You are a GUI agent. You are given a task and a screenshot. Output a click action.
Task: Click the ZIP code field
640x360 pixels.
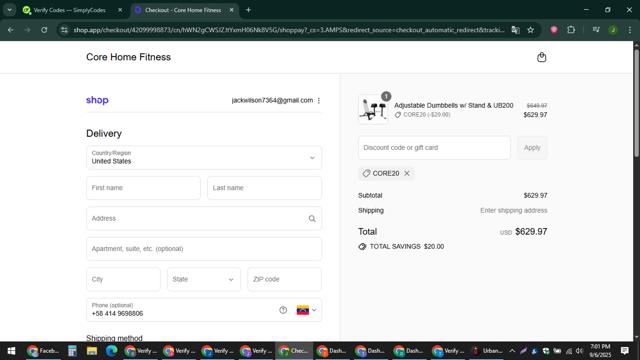tap(284, 280)
